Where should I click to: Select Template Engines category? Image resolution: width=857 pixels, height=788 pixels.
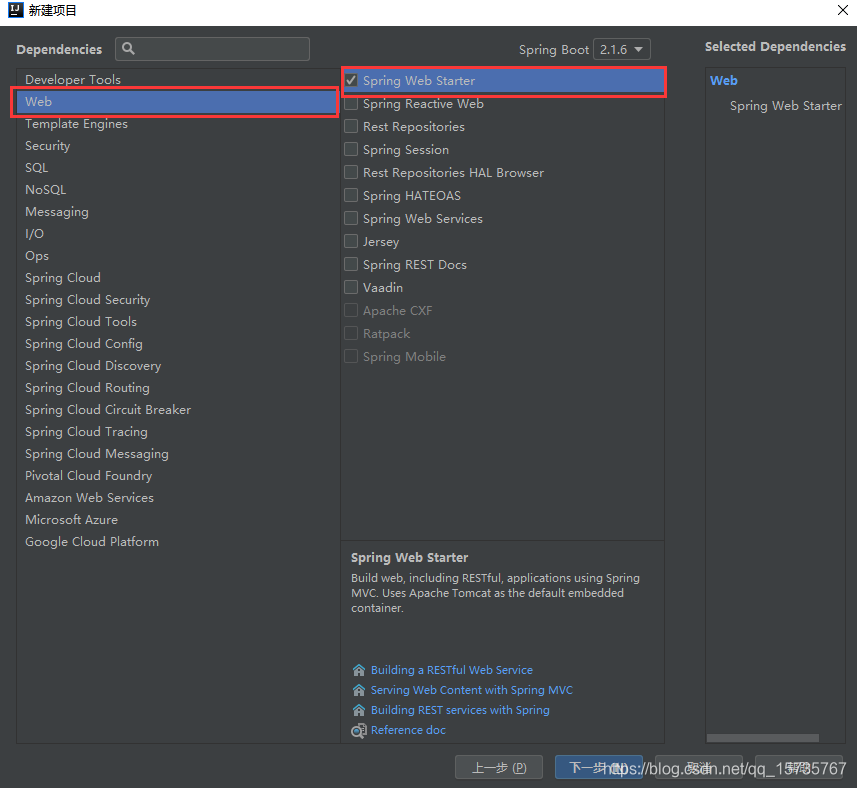tap(178, 124)
